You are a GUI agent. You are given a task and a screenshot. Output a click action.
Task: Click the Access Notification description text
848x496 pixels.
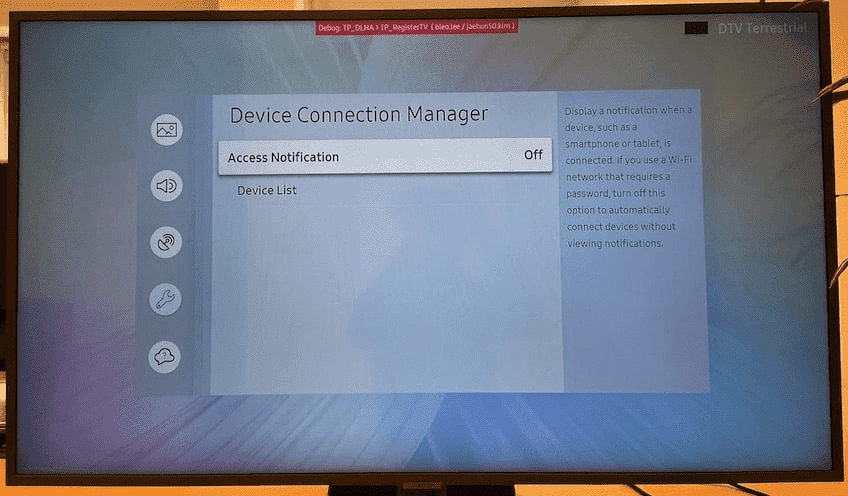pos(628,176)
